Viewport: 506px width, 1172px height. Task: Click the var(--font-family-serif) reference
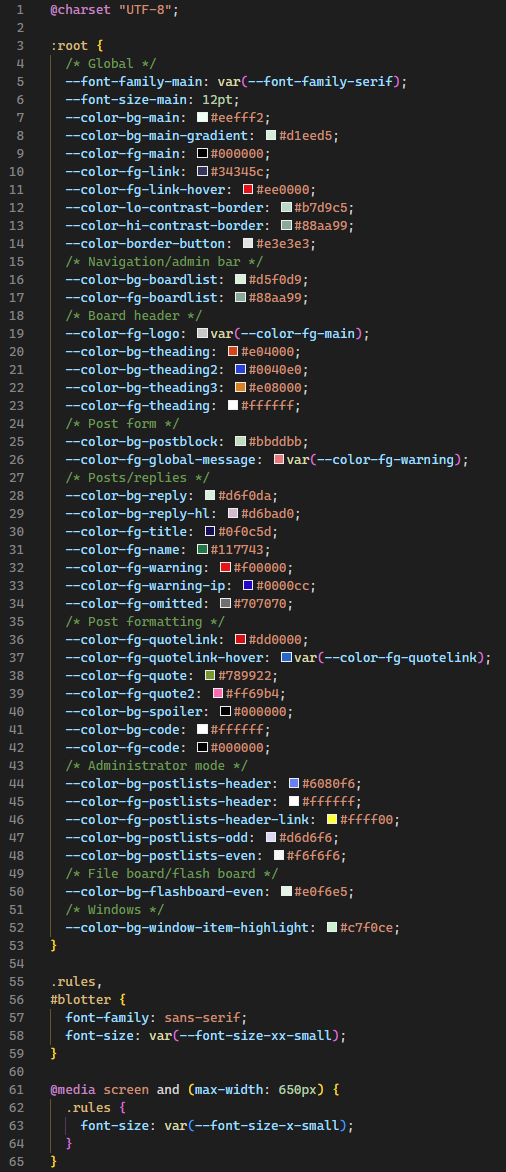click(309, 81)
